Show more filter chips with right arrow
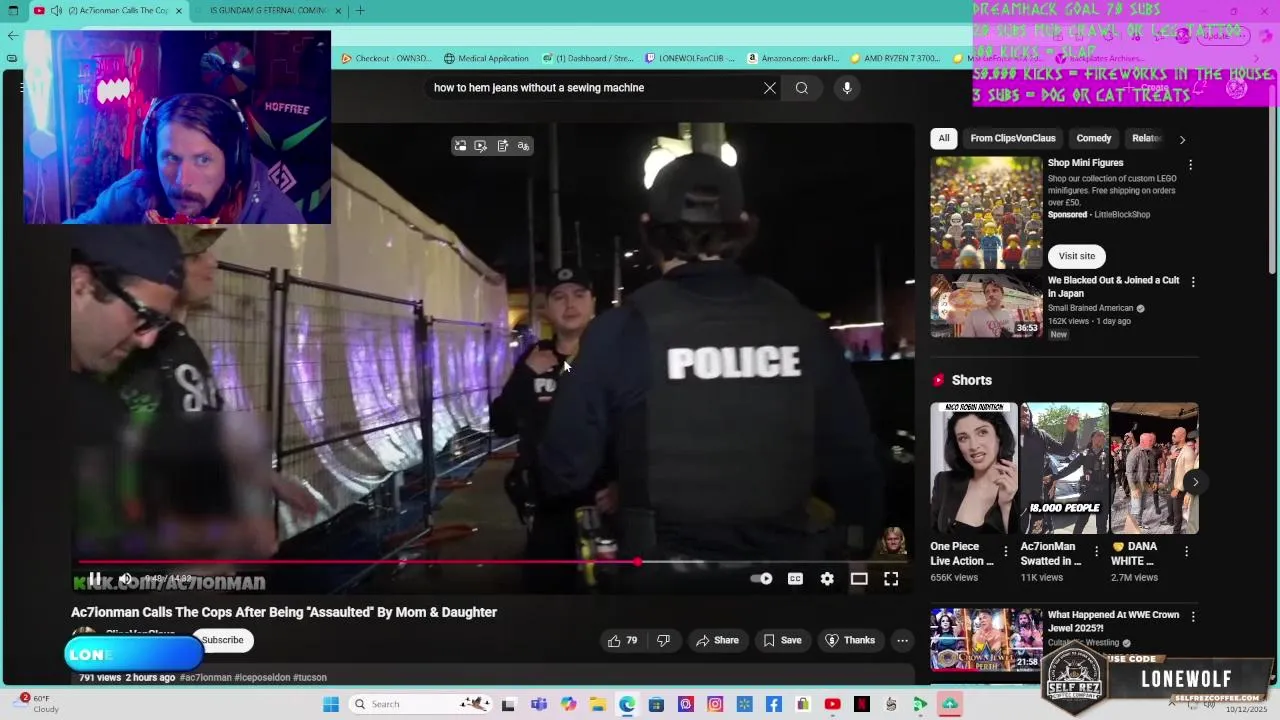The image size is (1280, 720). [1182, 139]
